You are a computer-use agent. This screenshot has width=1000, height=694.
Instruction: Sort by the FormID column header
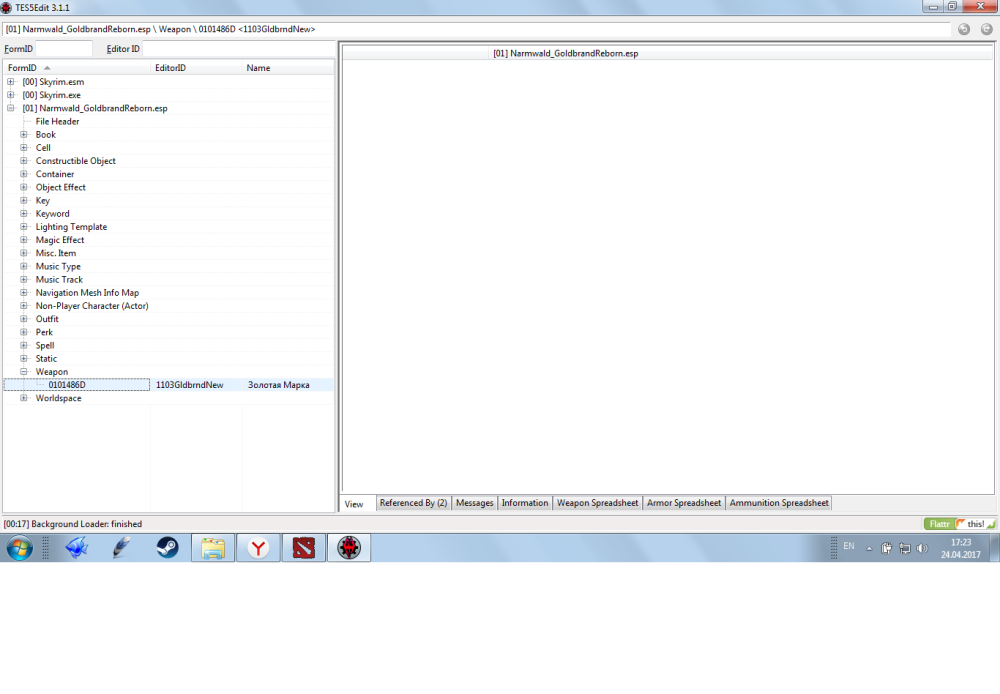pos(77,68)
